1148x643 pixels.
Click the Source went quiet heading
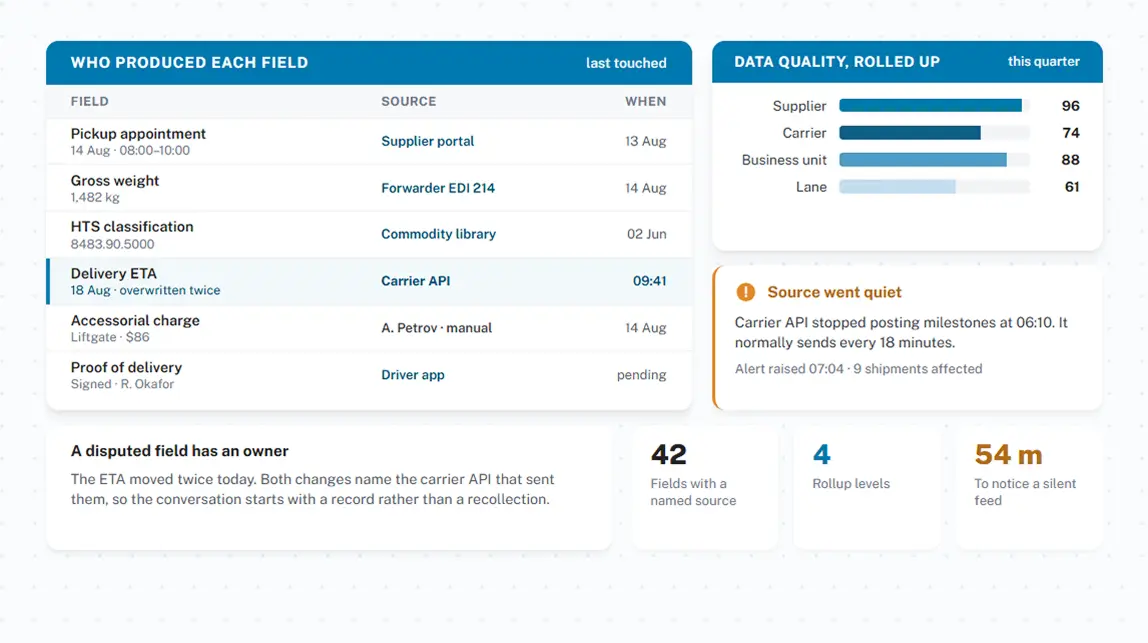coord(834,292)
